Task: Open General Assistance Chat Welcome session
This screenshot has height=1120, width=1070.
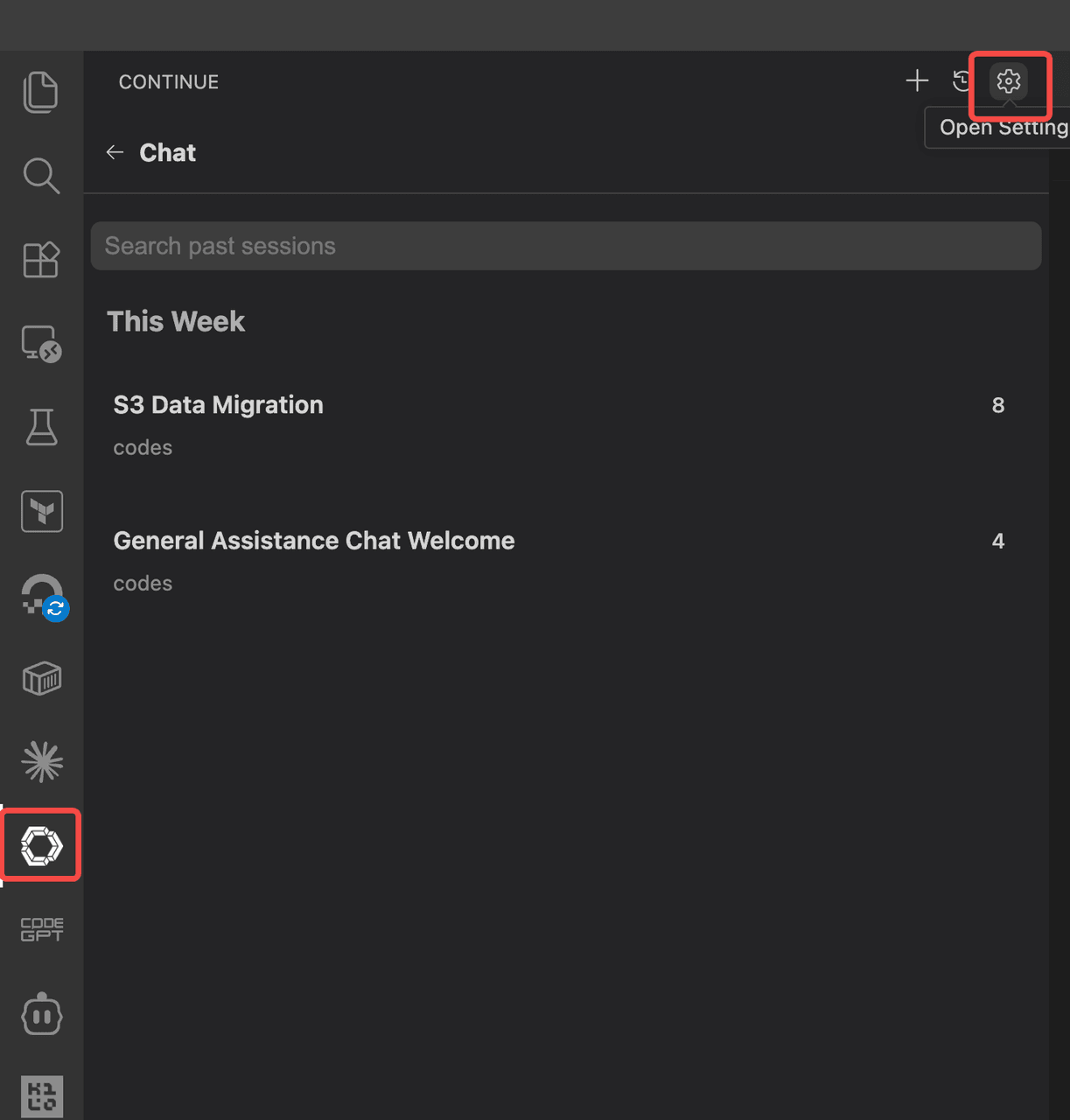Action: click(314, 541)
